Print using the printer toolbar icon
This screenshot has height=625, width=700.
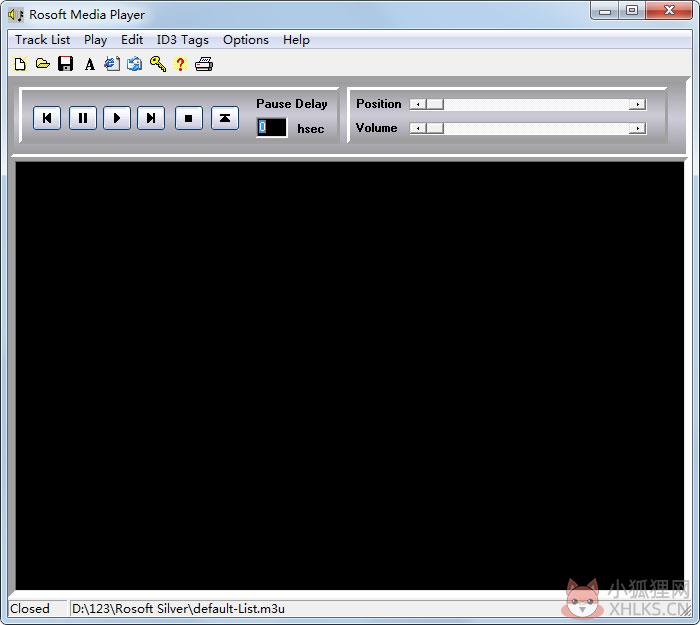[x=204, y=64]
